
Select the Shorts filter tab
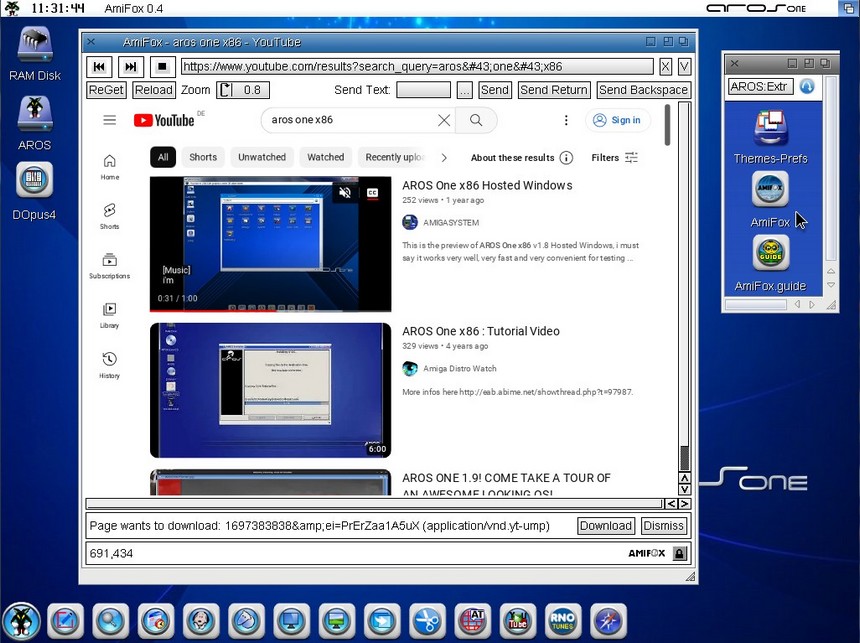203,157
